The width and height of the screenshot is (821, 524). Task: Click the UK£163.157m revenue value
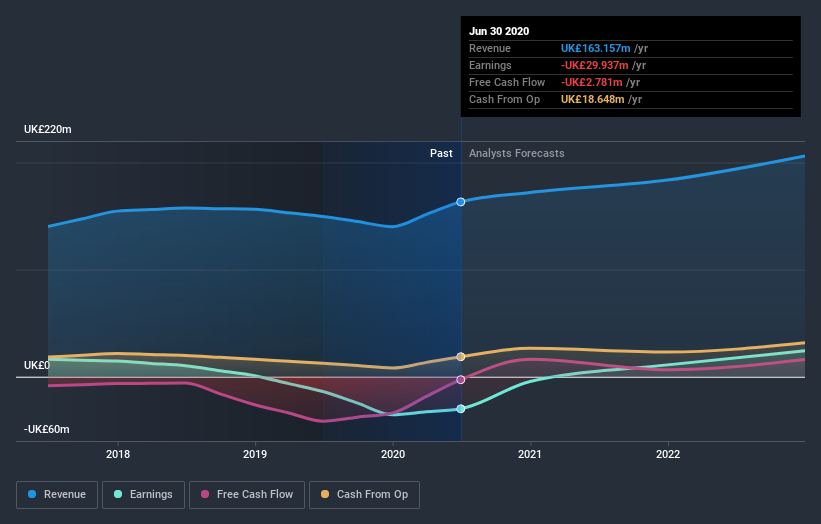pyautogui.click(x=596, y=49)
